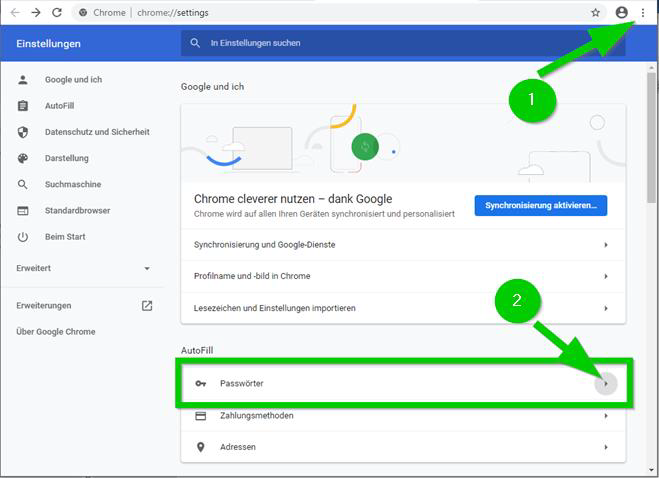Image resolution: width=659 pixels, height=478 pixels.
Task: Select AutoFill in the sidebar
Action: tap(59, 106)
